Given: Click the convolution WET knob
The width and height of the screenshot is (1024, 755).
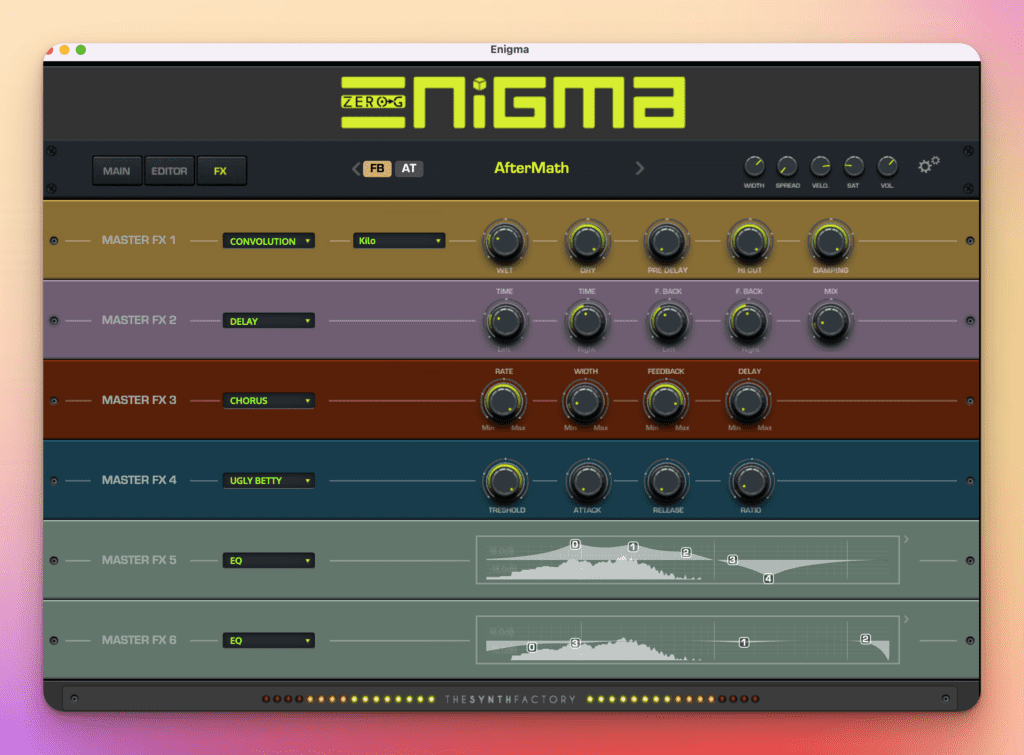Looking at the screenshot, I should click(x=505, y=242).
